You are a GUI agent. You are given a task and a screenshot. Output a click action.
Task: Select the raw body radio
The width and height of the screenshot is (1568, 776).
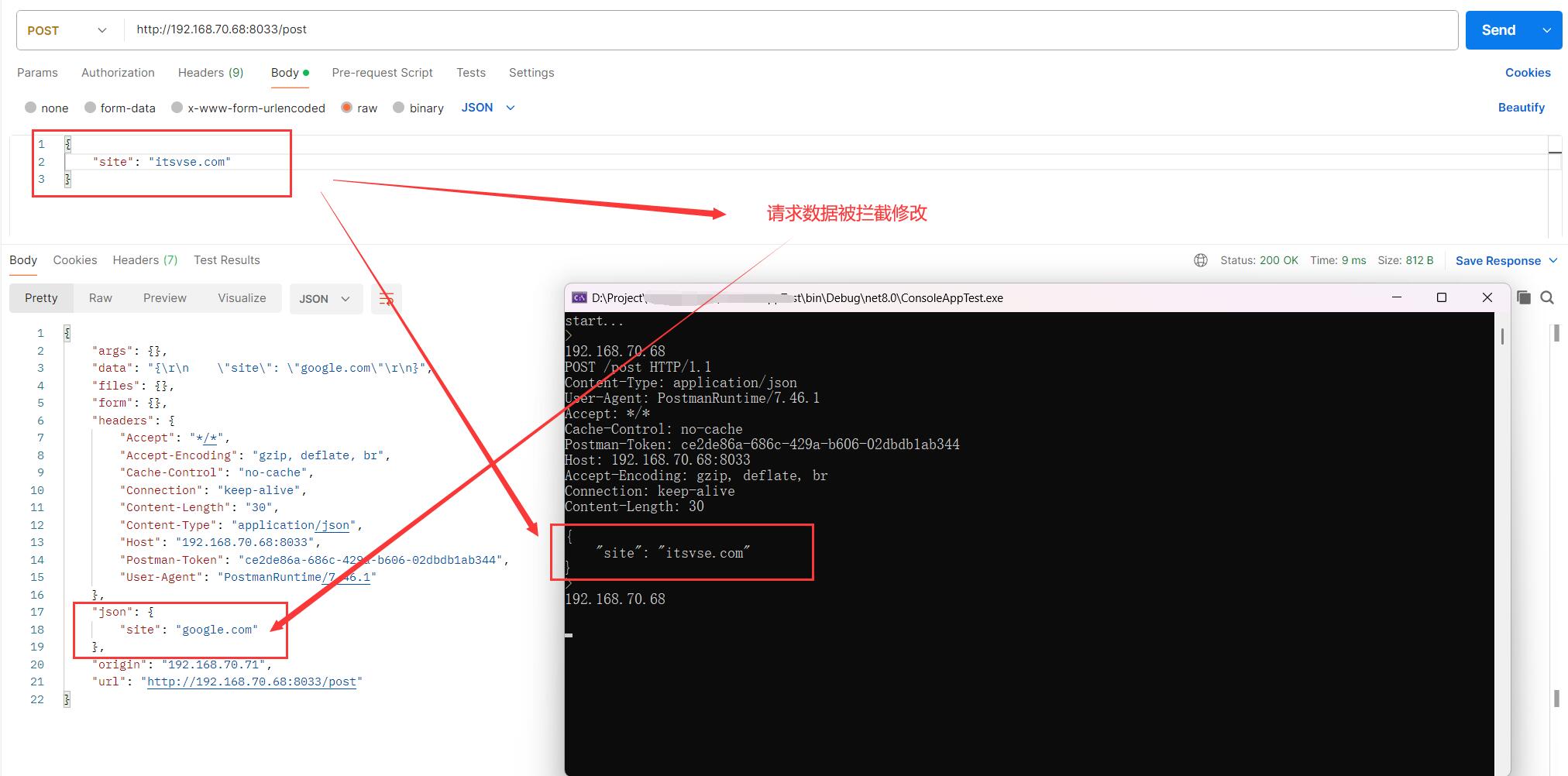pyautogui.click(x=346, y=108)
